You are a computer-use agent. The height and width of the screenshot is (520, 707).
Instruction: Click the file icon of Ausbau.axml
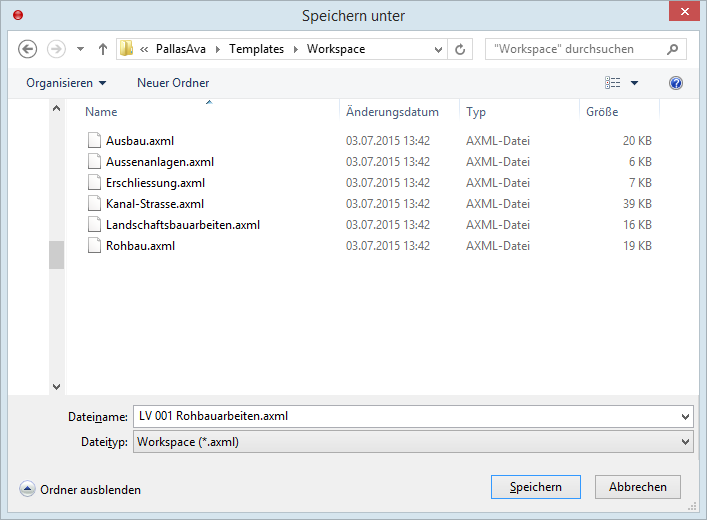(94, 141)
